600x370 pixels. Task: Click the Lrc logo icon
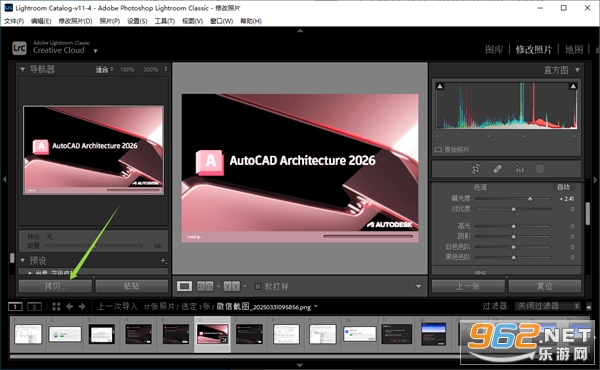19,48
